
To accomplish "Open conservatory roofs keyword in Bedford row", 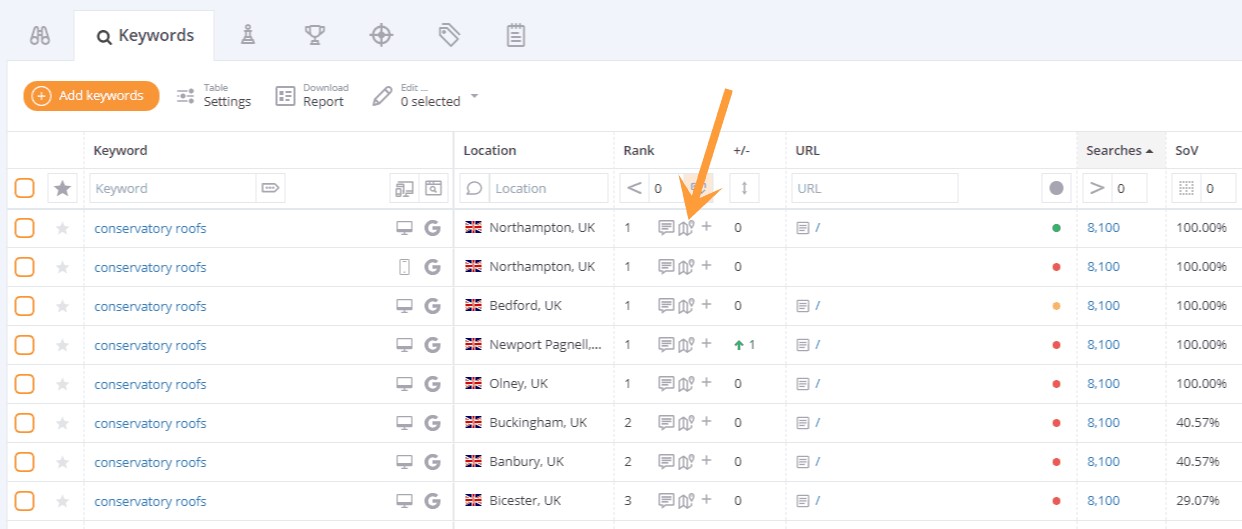I will click(x=150, y=306).
